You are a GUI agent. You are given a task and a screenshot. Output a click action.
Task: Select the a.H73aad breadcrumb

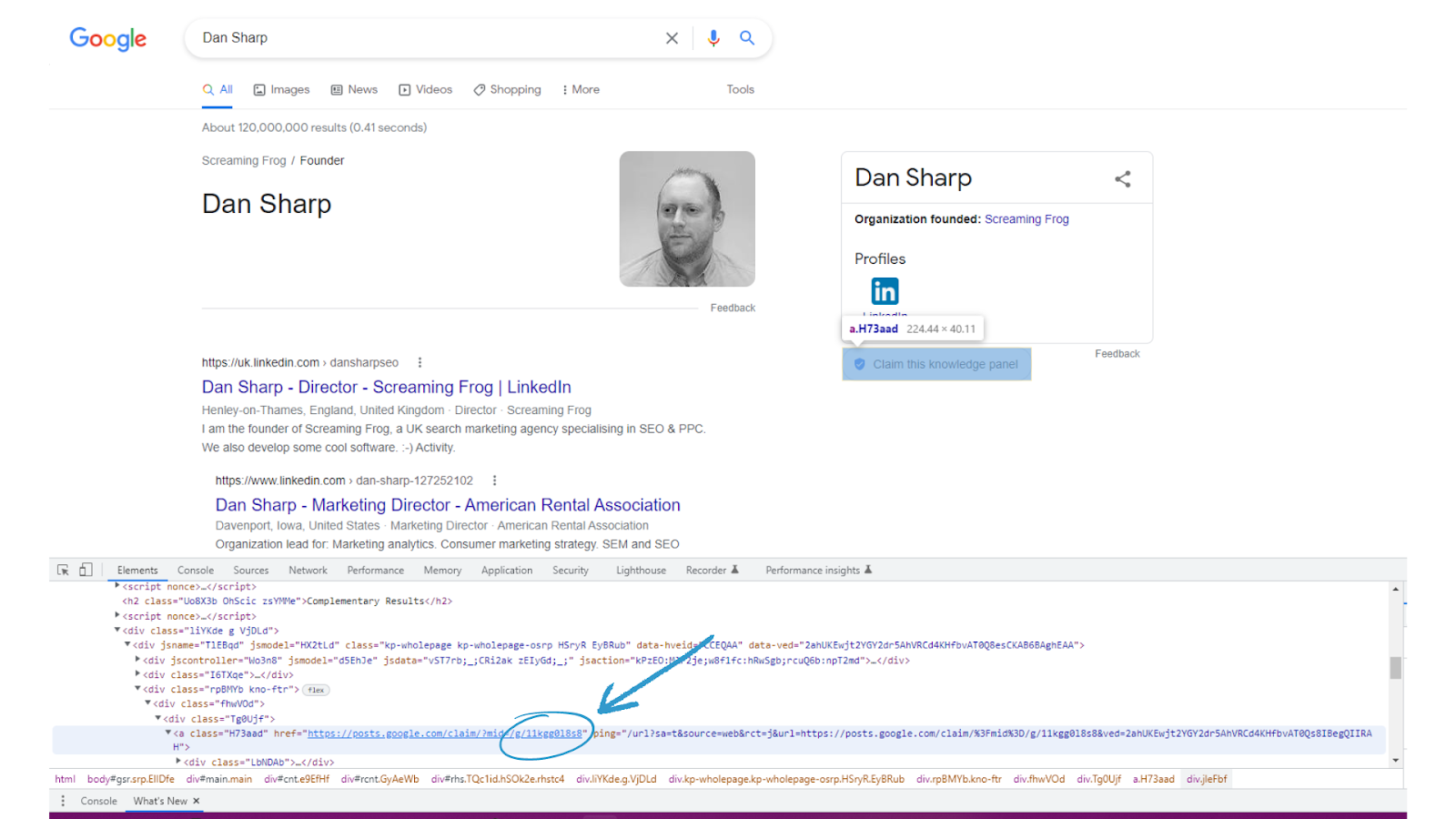1153,779
